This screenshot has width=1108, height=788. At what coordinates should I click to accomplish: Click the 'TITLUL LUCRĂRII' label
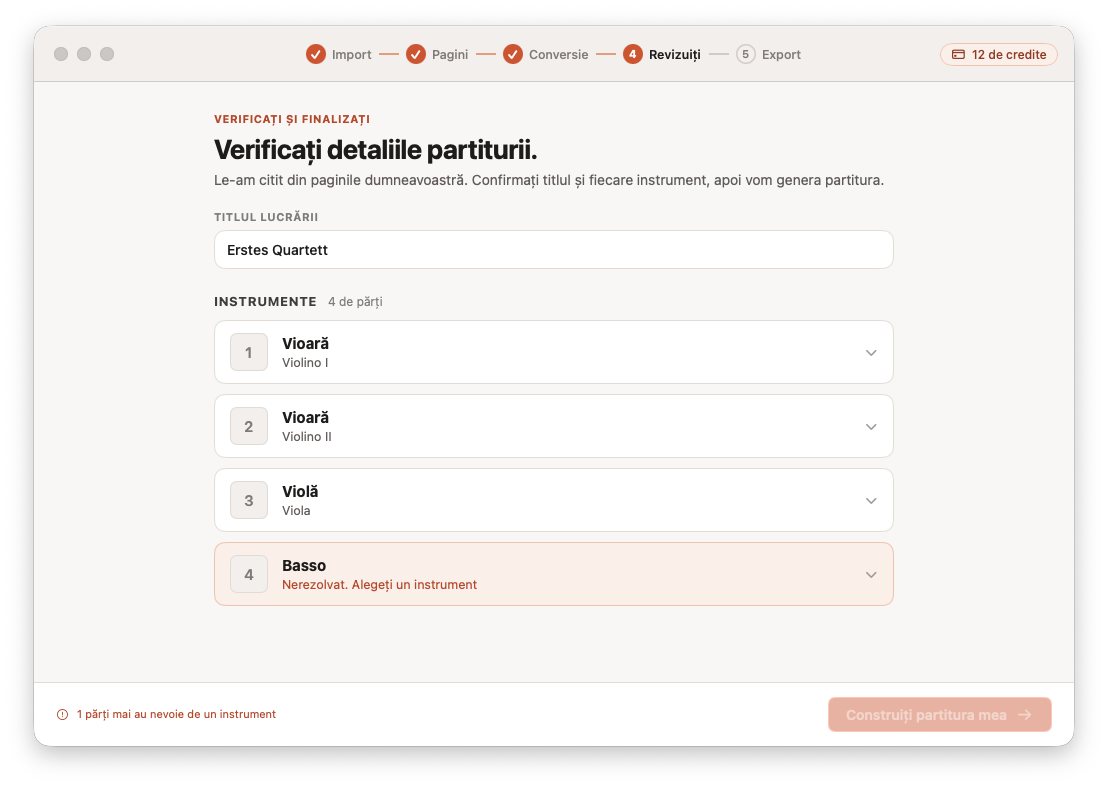click(x=266, y=217)
